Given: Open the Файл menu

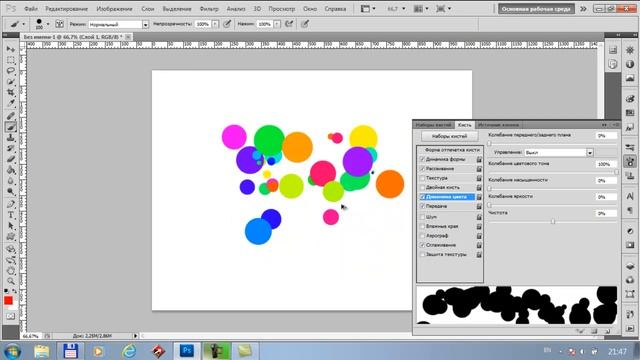Looking at the screenshot, I should tap(31, 9).
